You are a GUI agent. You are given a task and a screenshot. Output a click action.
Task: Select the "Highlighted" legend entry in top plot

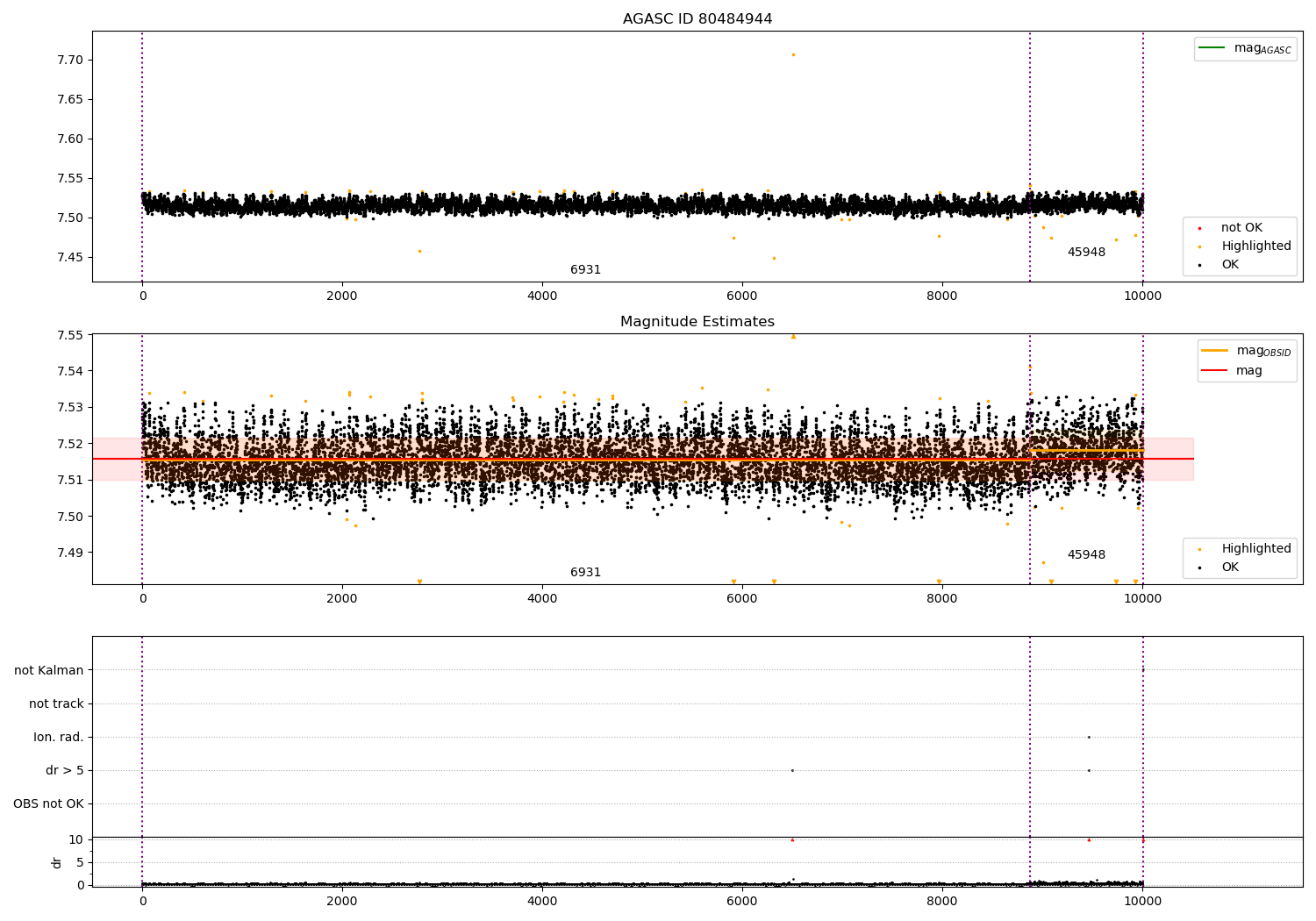[x=1256, y=246]
